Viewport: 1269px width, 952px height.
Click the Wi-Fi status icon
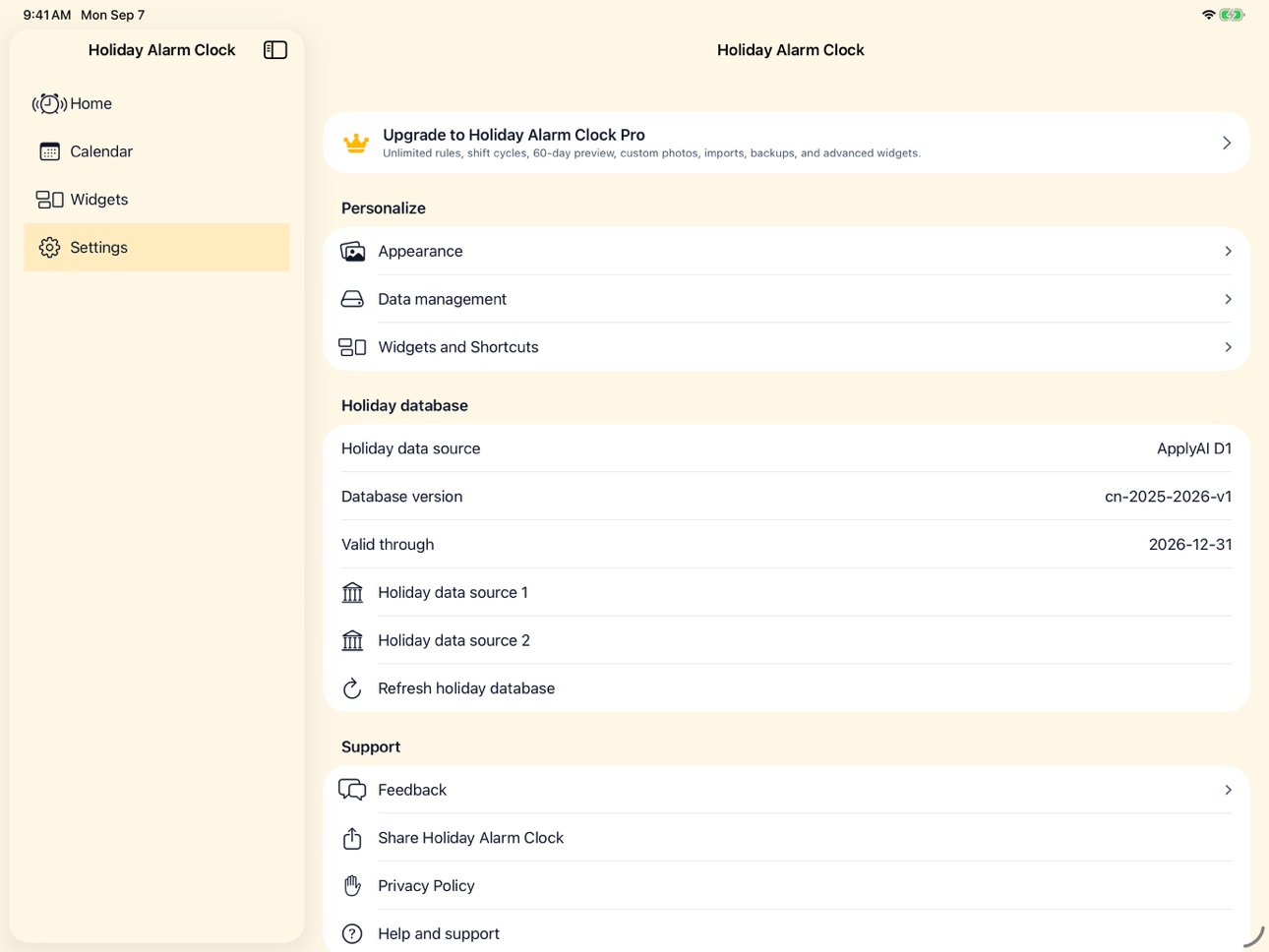coord(1208,15)
